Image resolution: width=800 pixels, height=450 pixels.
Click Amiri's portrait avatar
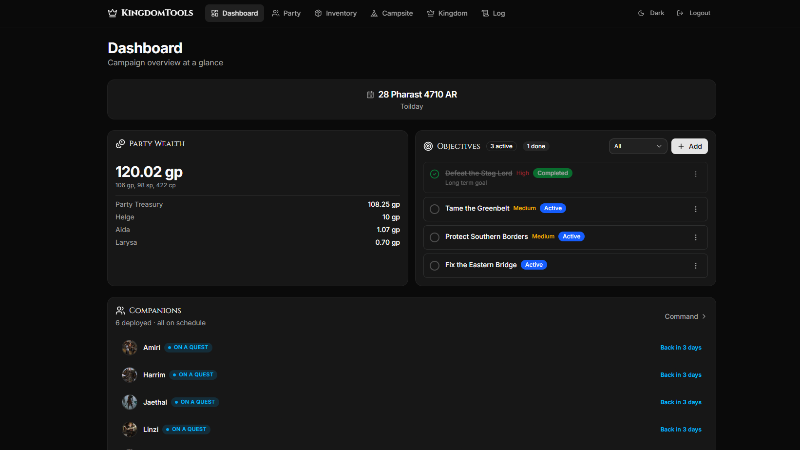[130, 347]
